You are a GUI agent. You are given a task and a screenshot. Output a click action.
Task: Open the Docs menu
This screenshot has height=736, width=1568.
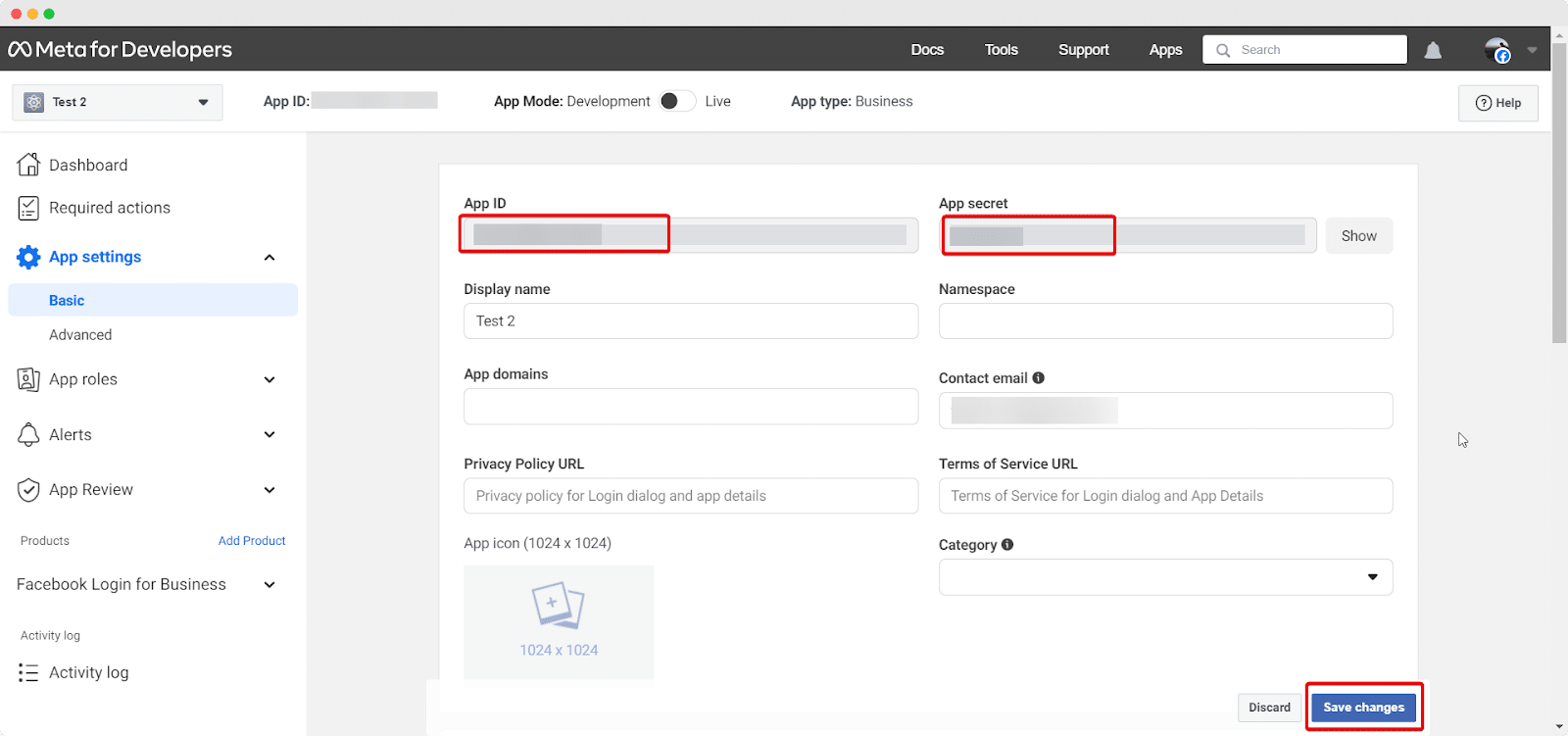(x=927, y=50)
